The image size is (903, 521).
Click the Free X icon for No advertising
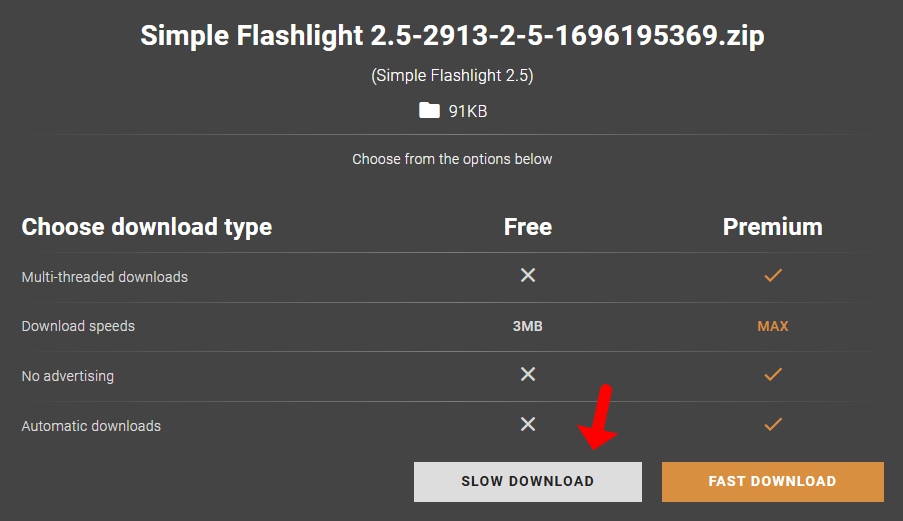pos(528,374)
